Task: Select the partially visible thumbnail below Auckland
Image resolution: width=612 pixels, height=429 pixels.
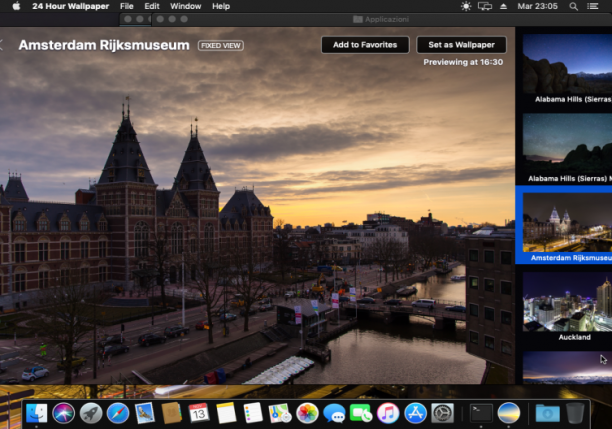Action: point(567,367)
